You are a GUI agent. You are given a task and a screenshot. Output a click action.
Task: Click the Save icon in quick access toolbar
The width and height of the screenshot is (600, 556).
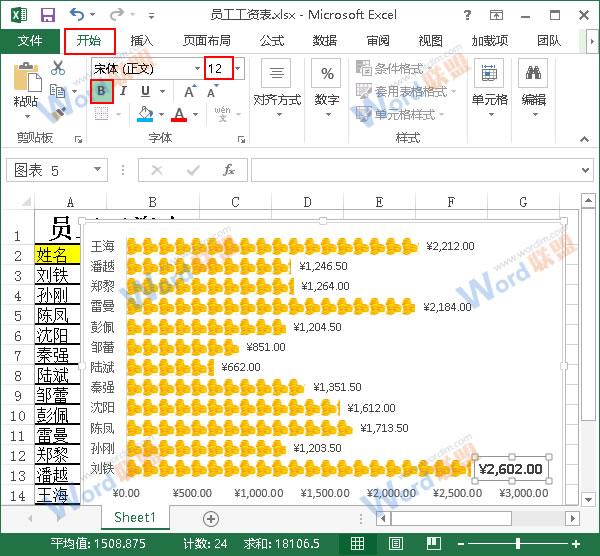[48, 15]
